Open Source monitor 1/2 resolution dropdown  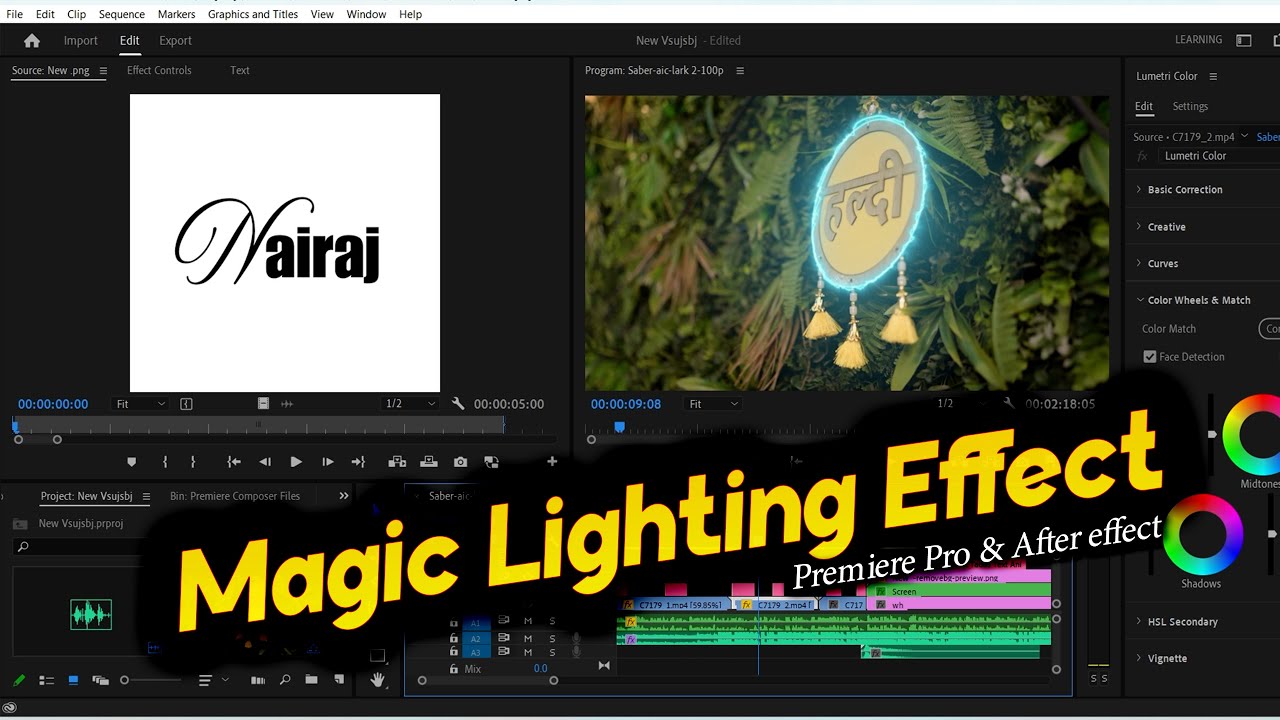point(412,404)
